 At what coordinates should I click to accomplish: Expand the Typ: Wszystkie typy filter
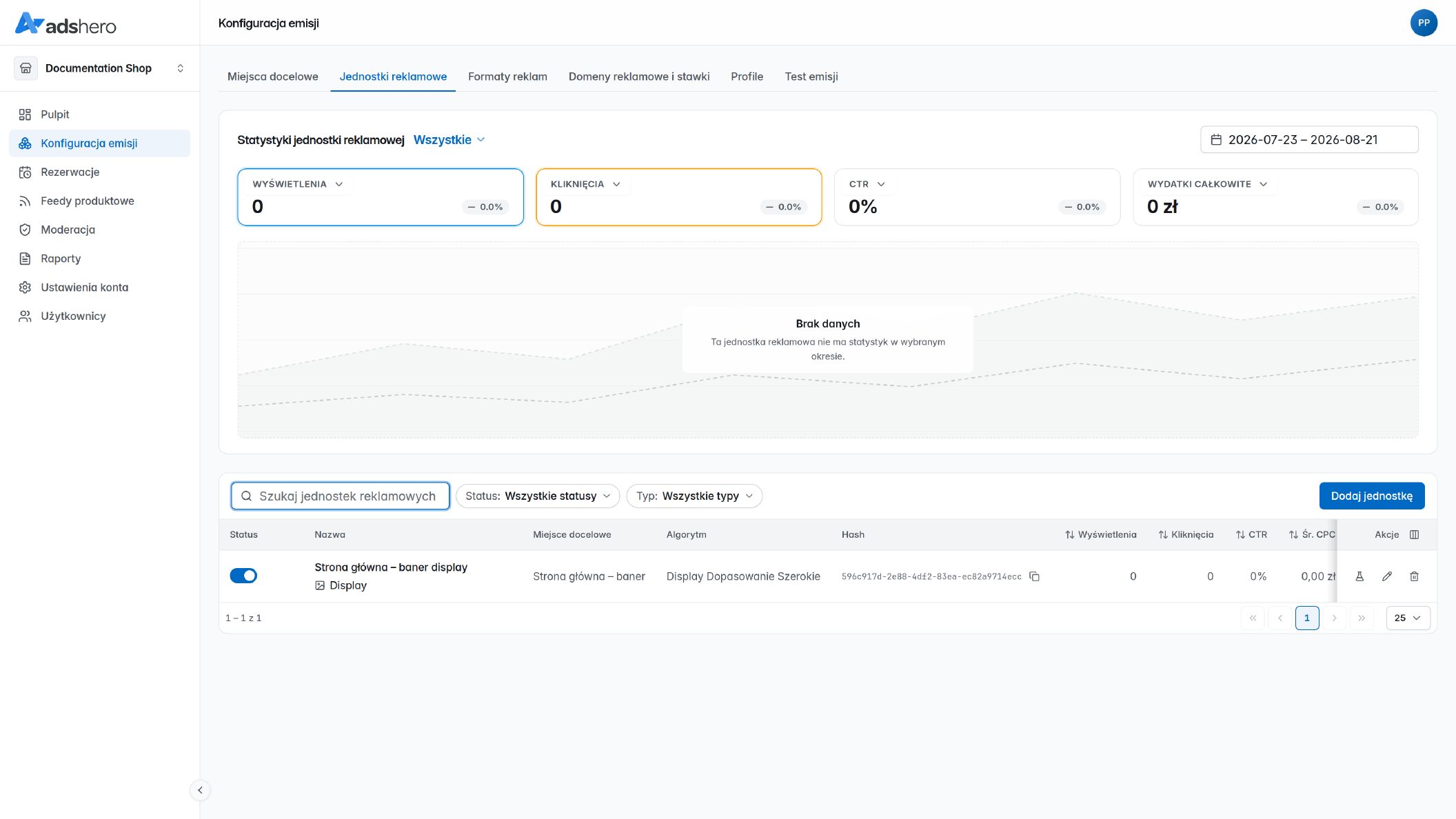tap(694, 496)
